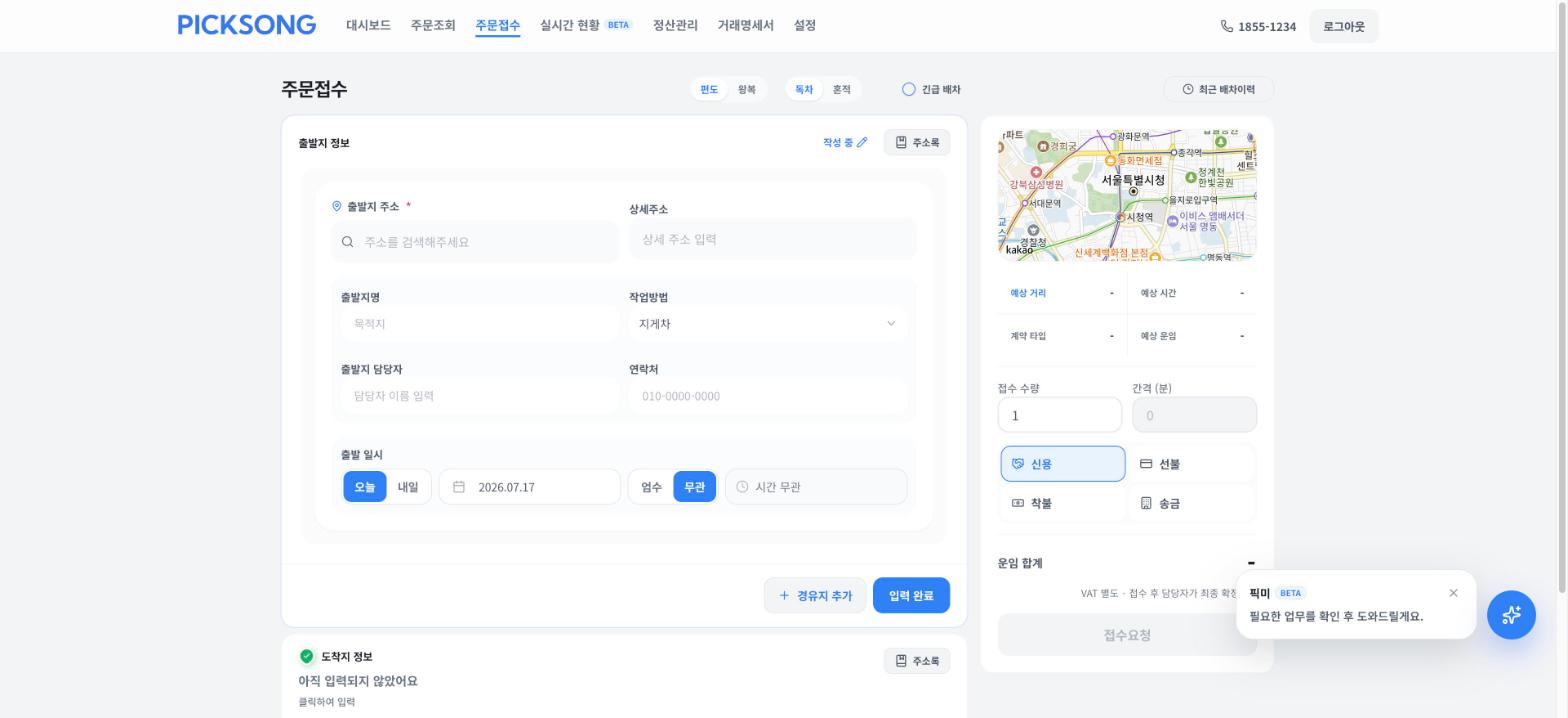
Task: Select 신용 payment method
Action: tap(1063, 464)
